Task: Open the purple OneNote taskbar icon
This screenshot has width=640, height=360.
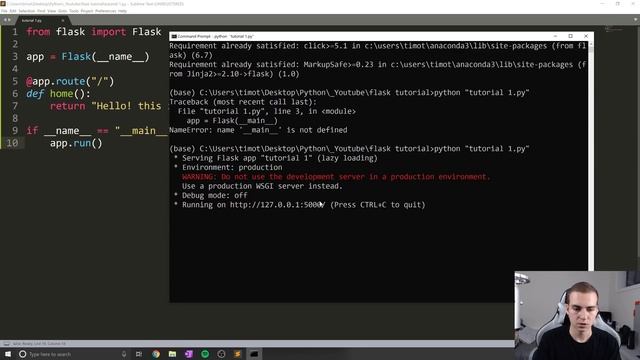Action: [189, 354]
